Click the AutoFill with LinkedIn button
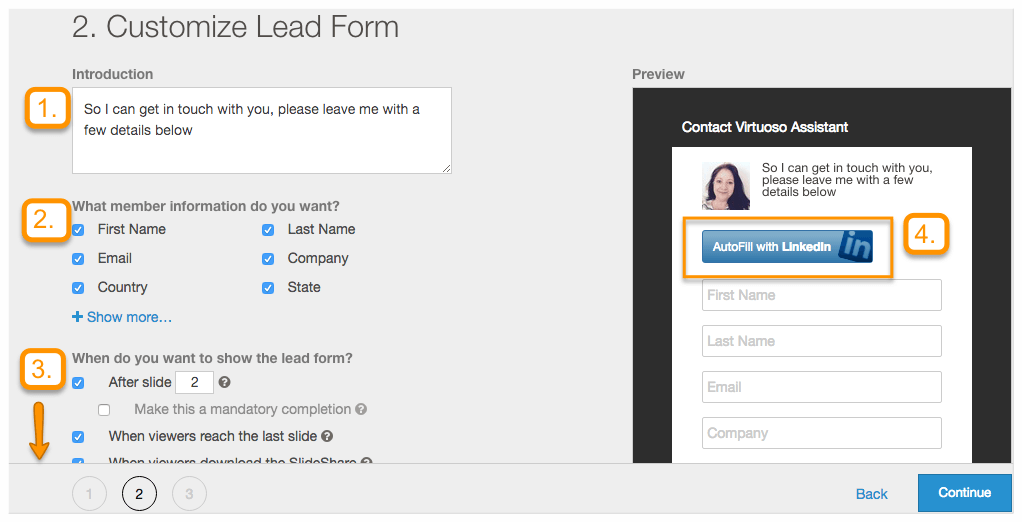The image size is (1022, 522). pyautogui.click(x=787, y=247)
